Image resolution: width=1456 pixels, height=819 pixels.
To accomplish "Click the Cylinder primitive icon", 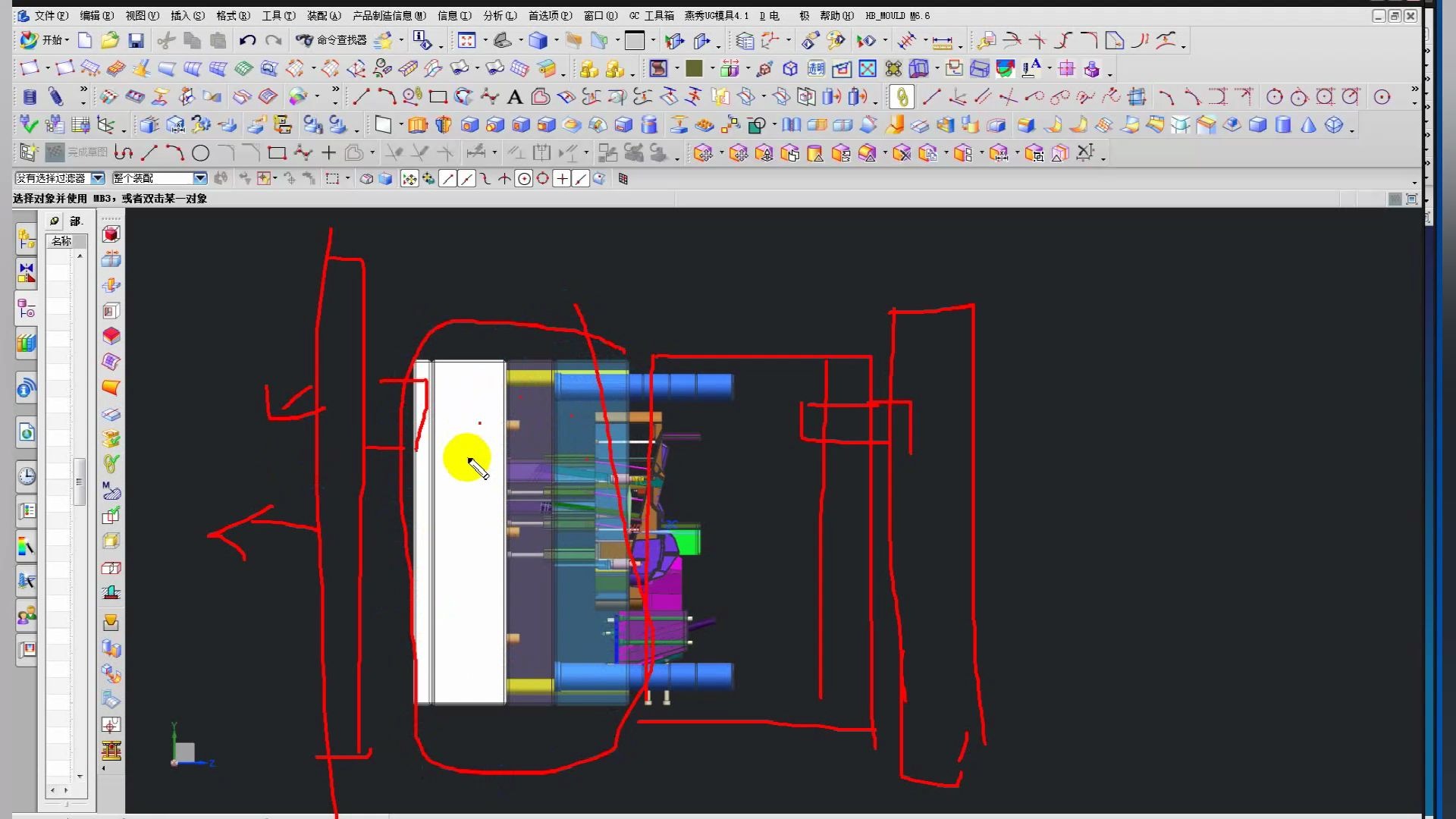I will point(1283,125).
